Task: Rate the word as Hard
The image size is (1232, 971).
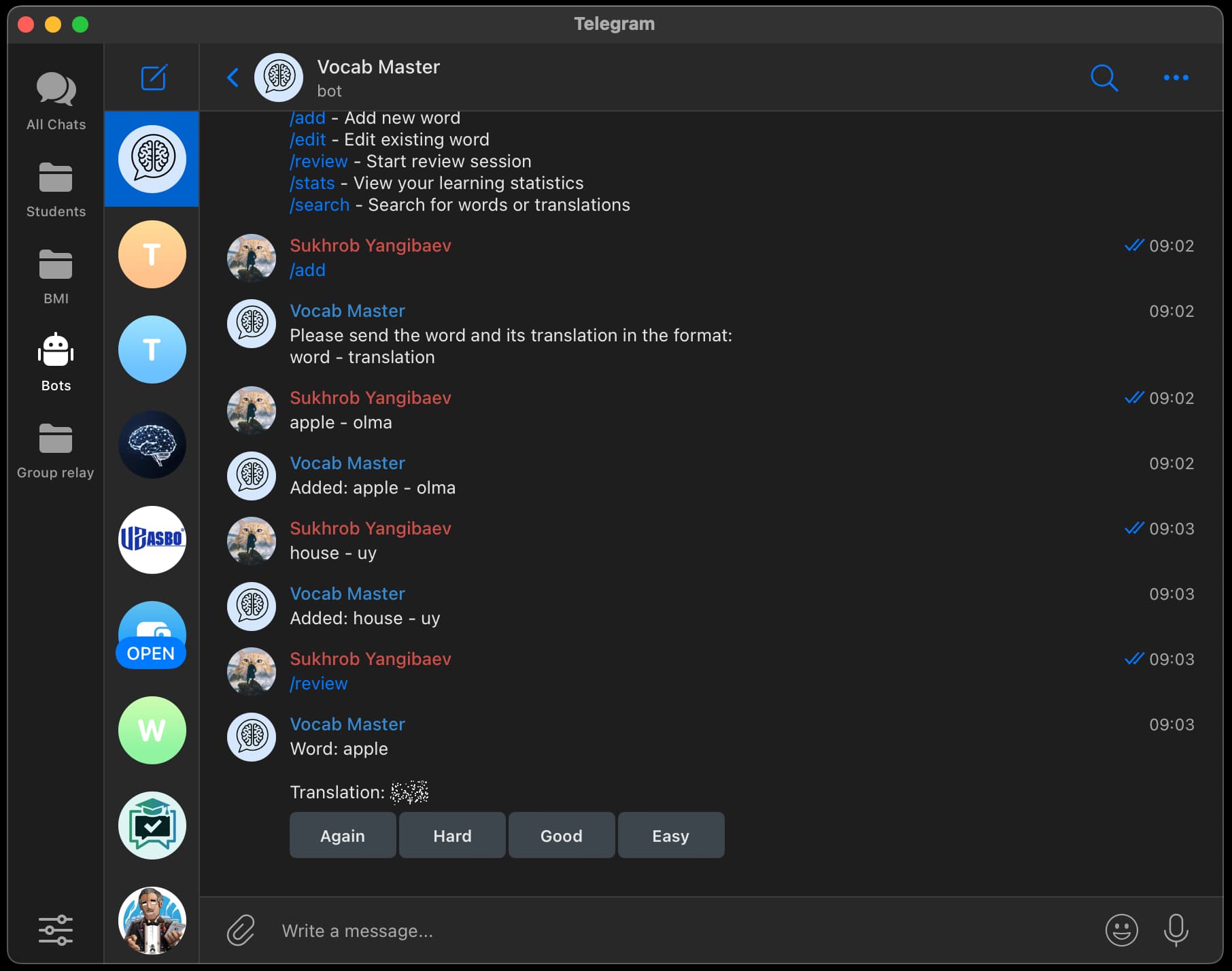Action: (452, 835)
